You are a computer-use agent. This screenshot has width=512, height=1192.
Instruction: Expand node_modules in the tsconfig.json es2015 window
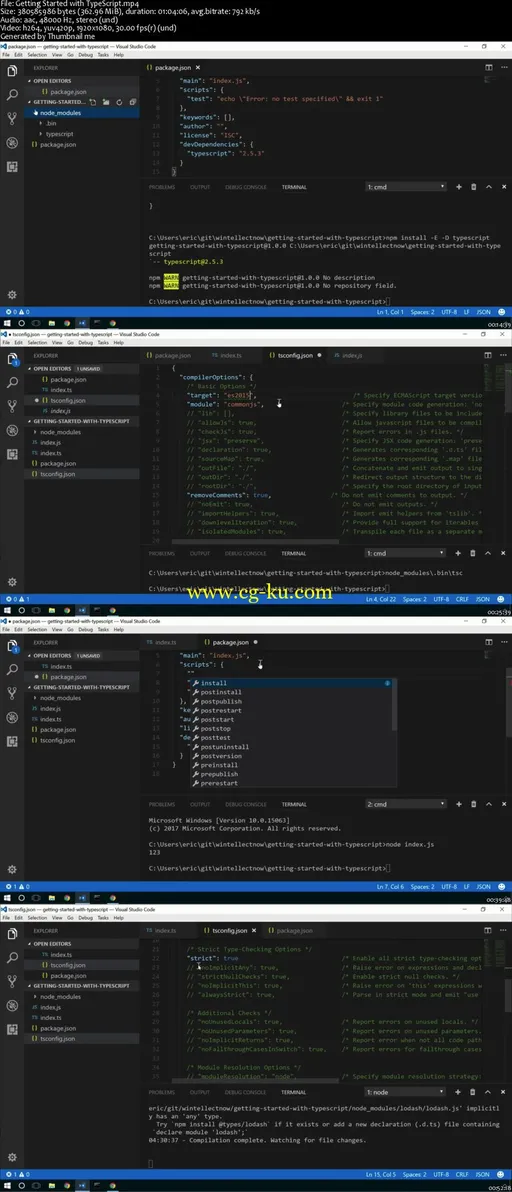coord(82,432)
